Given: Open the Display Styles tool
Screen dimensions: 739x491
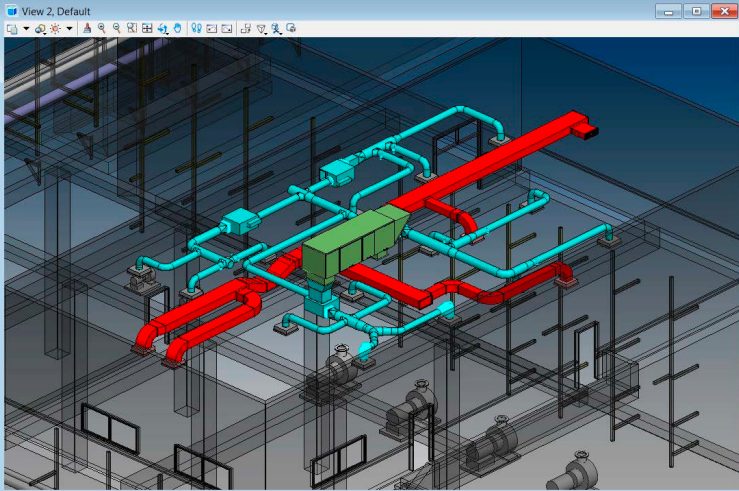Looking at the screenshot, I should click(40, 28).
